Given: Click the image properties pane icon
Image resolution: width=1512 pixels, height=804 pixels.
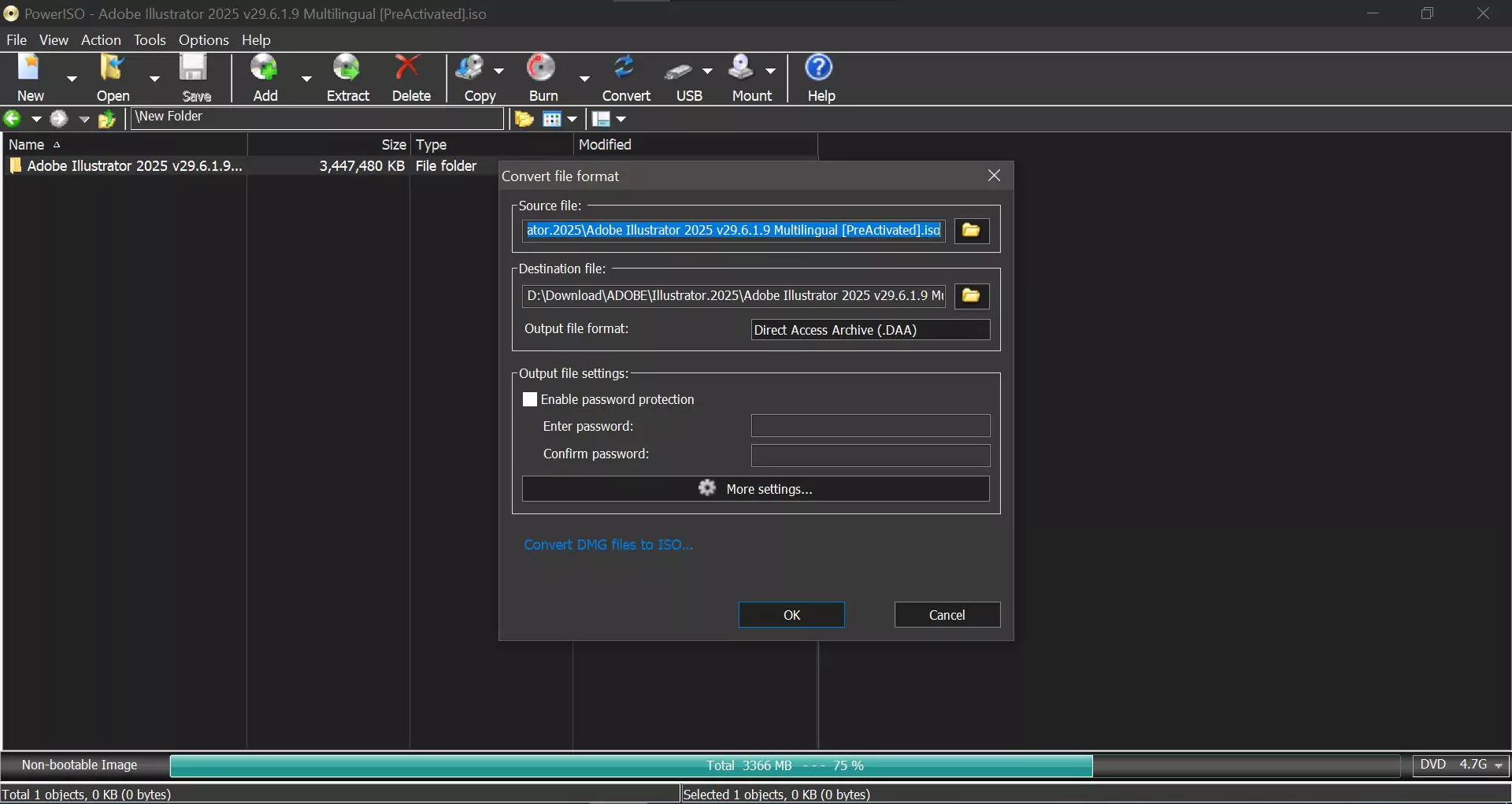Looking at the screenshot, I should (x=602, y=119).
